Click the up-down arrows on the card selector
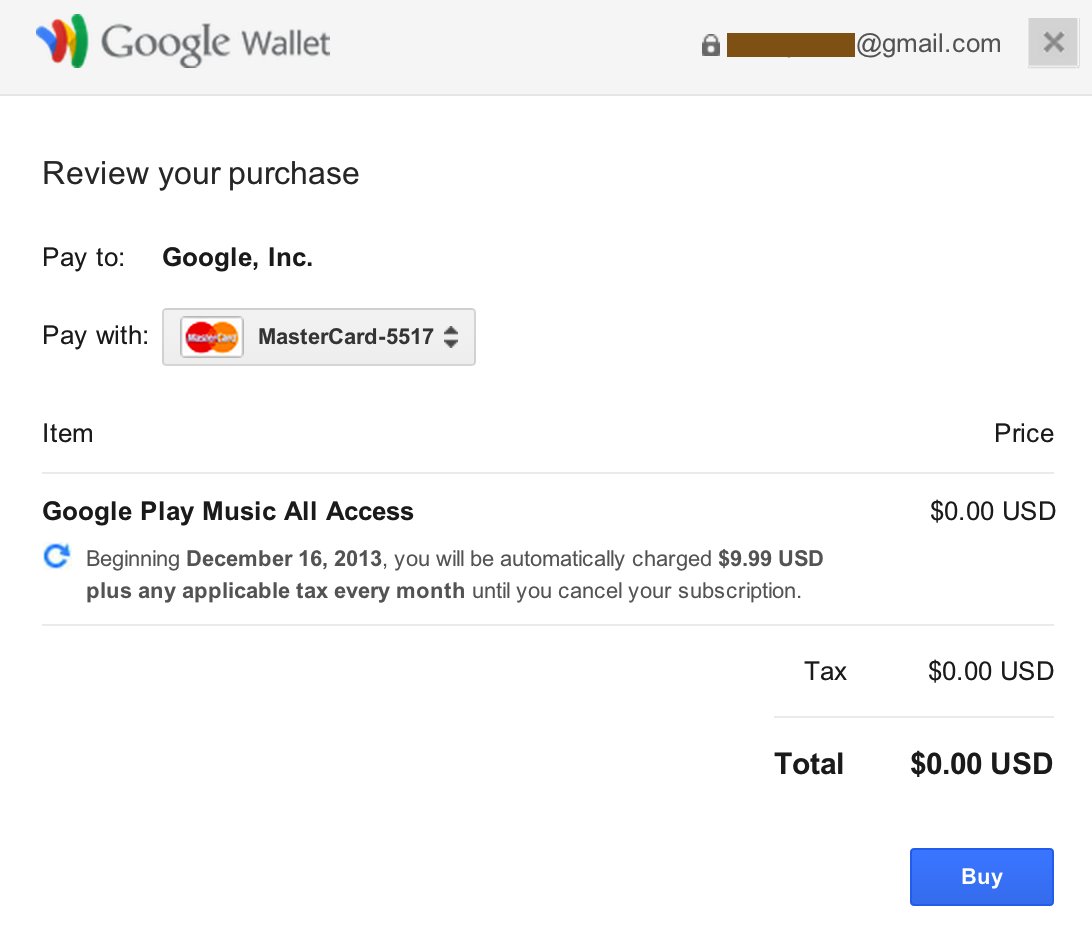Image resolution: width=1092 pixels, height=946 pixels. (451, 337)
